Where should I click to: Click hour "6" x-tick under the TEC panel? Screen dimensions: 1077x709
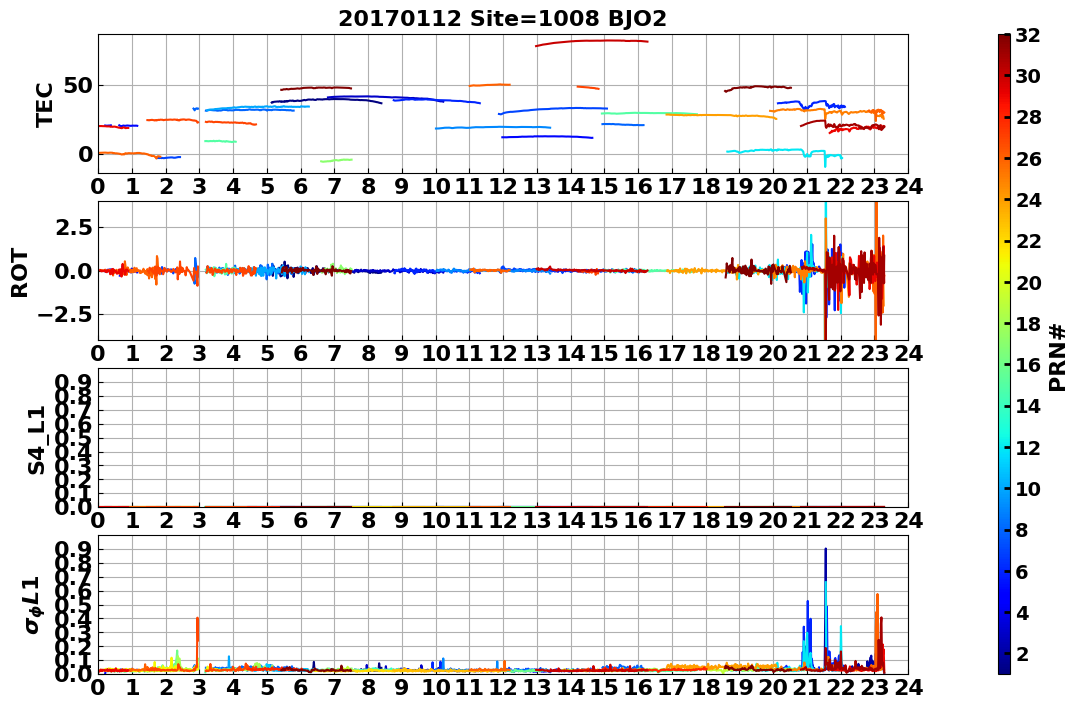pyautogui.click(x=300, y=186)
